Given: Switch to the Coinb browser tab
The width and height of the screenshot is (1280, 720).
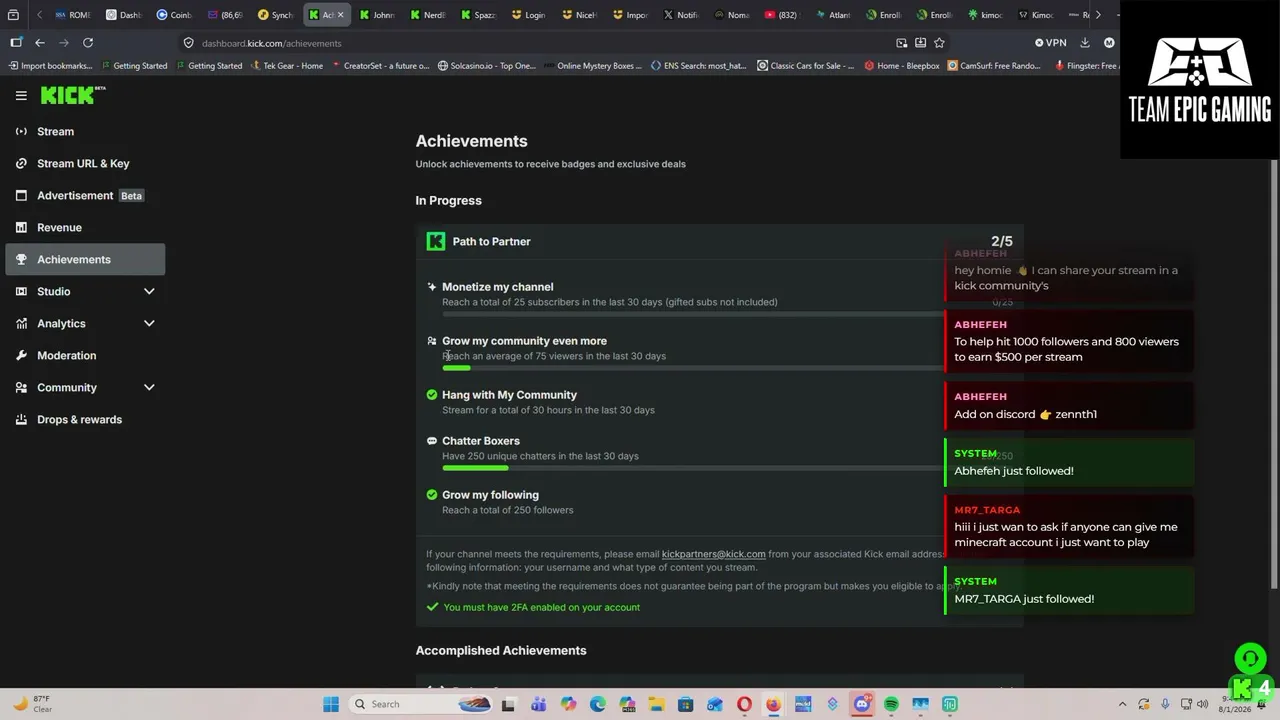Looking at the screenshot, I should click(x=174, y=15).
